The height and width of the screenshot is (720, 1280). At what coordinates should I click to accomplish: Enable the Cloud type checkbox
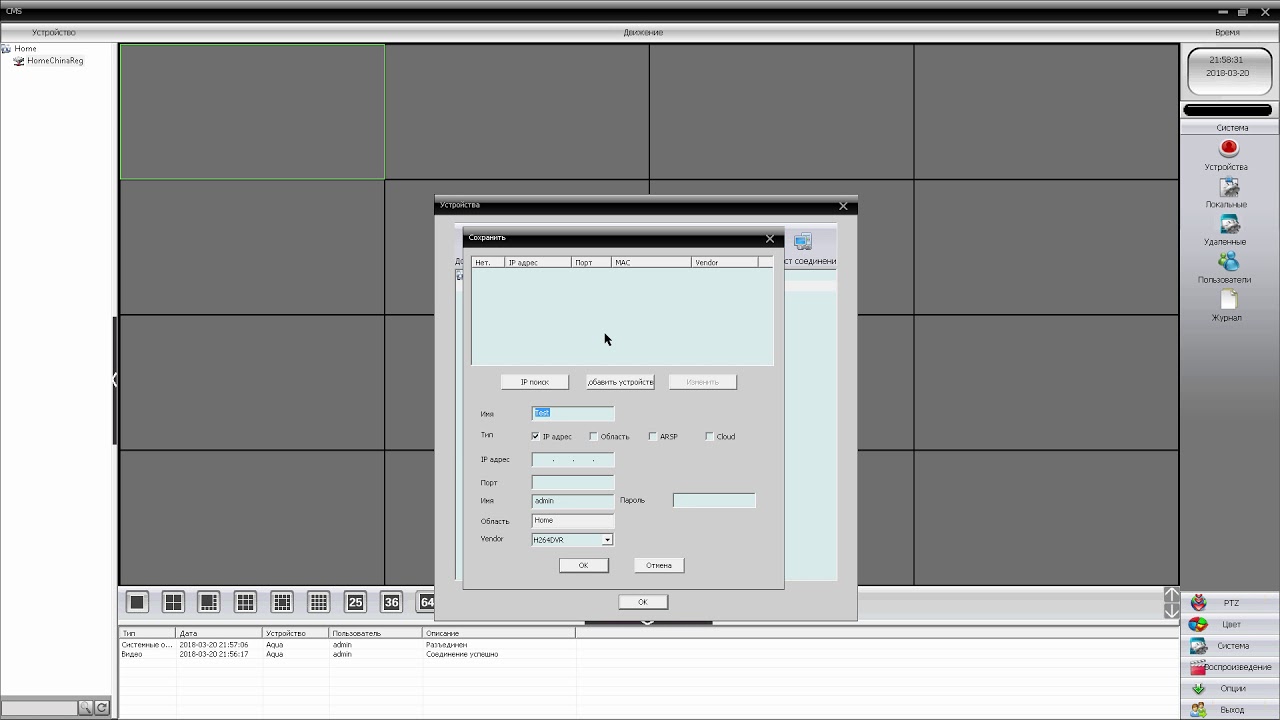click(x=709, y=436)
